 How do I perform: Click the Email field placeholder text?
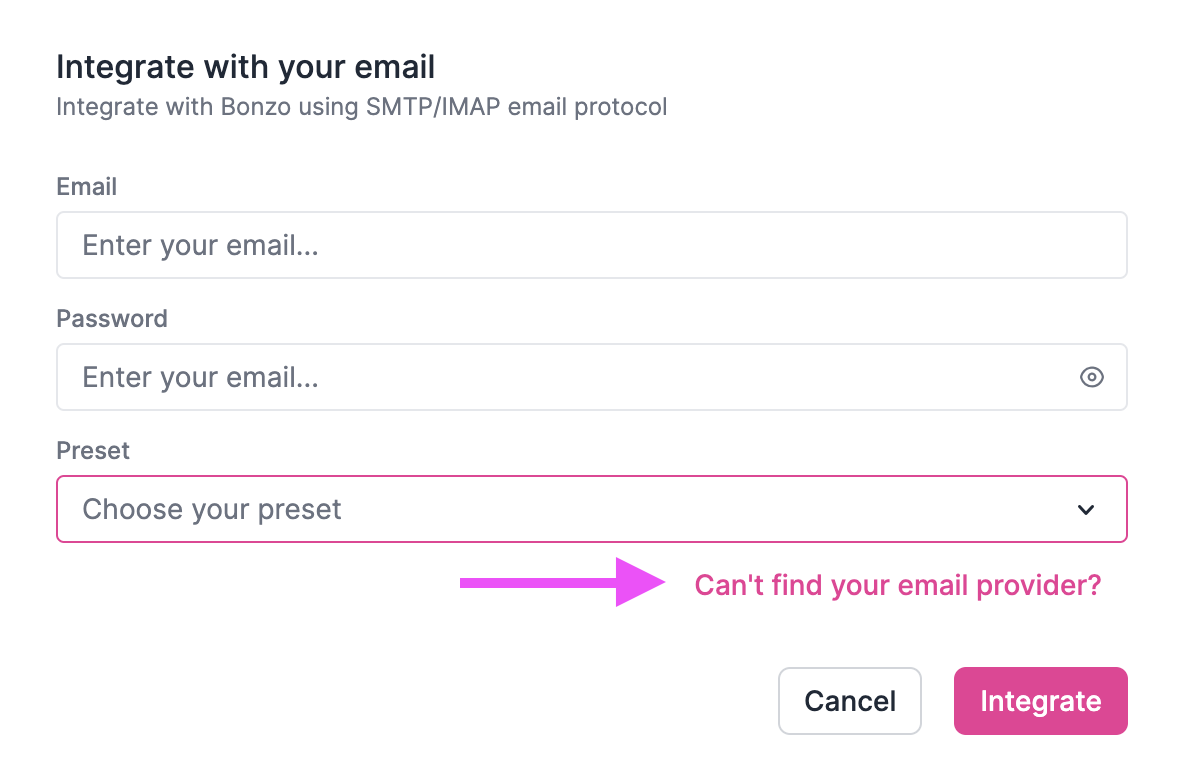[200, 245]
